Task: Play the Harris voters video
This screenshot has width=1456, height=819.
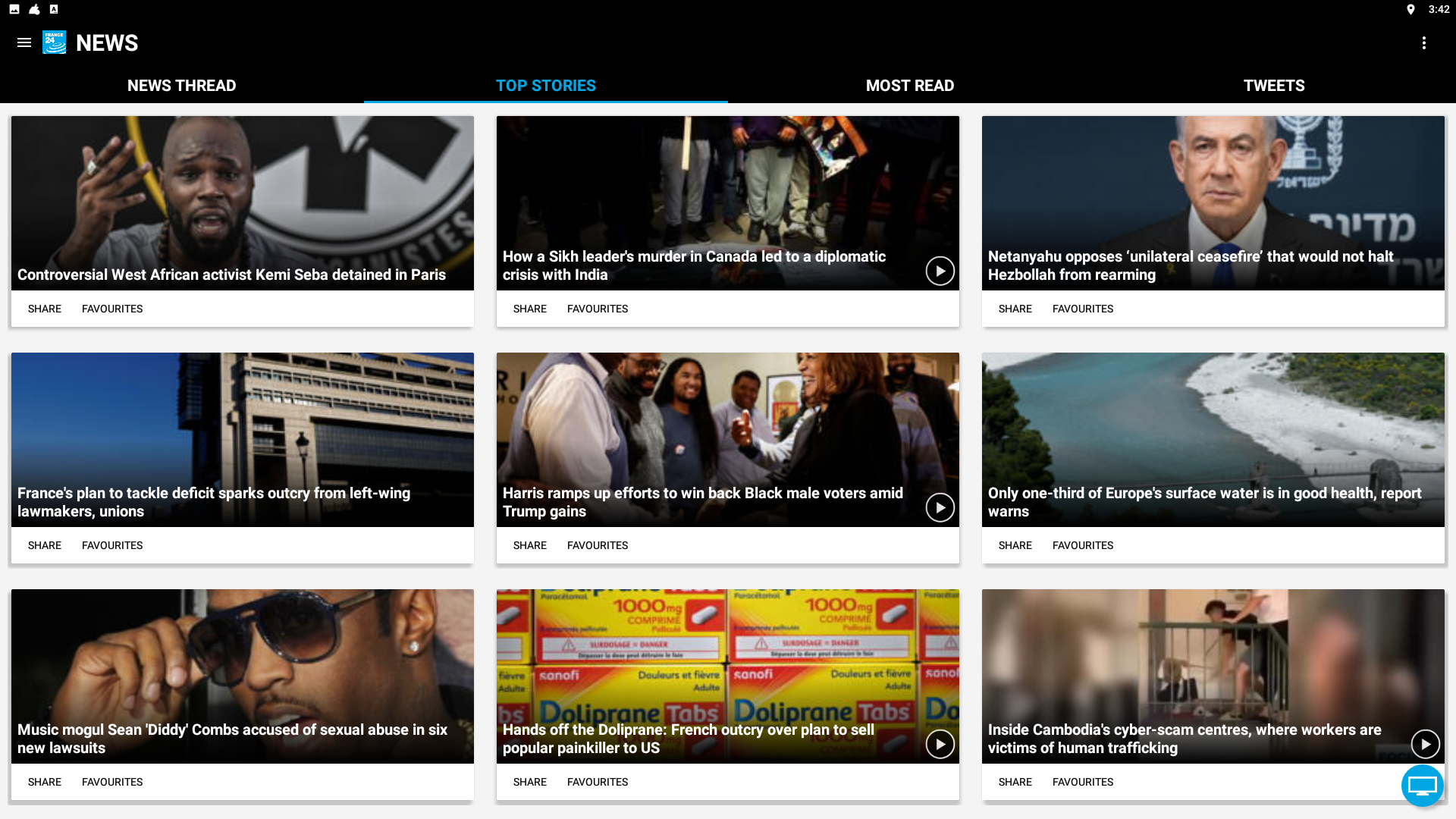Action: [940, 507]
